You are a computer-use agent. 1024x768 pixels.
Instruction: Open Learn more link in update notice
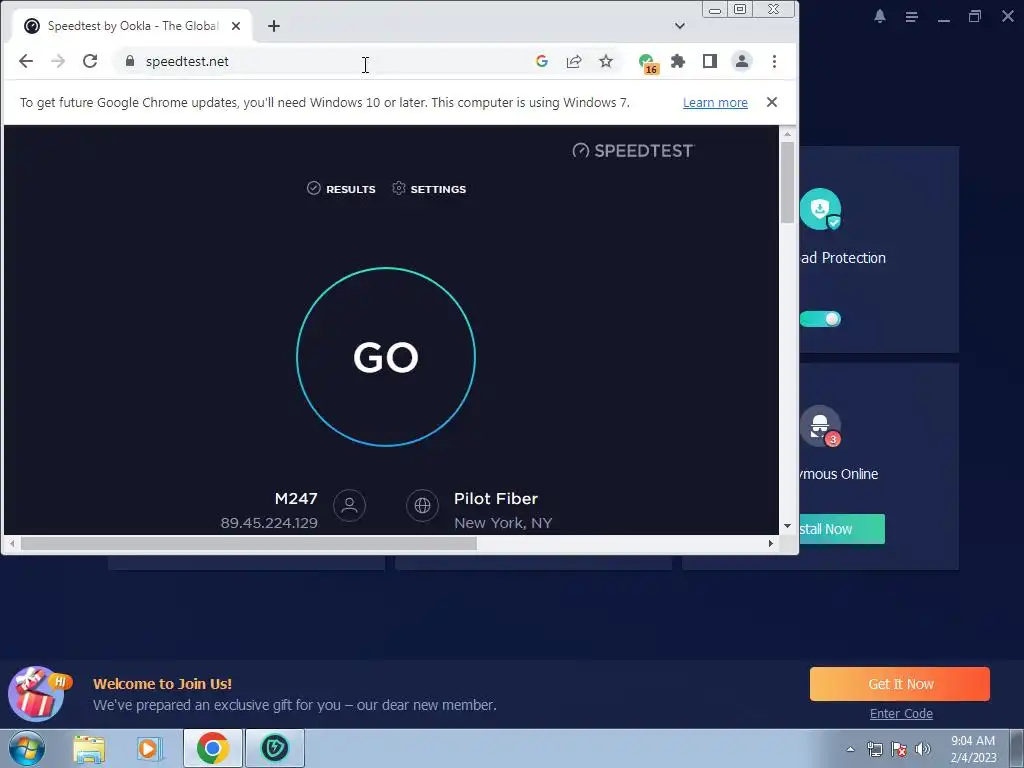[x=715, y=103]
